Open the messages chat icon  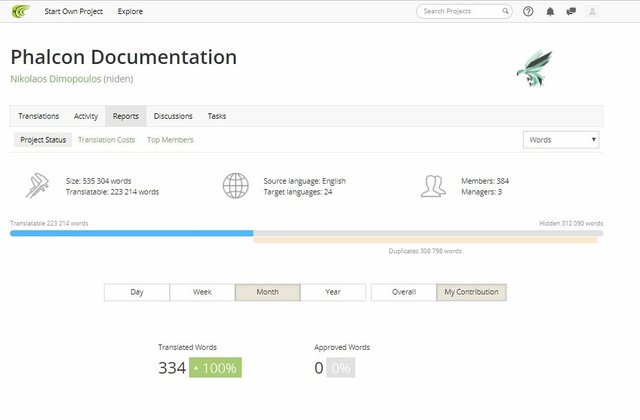(x=571, y=11)
